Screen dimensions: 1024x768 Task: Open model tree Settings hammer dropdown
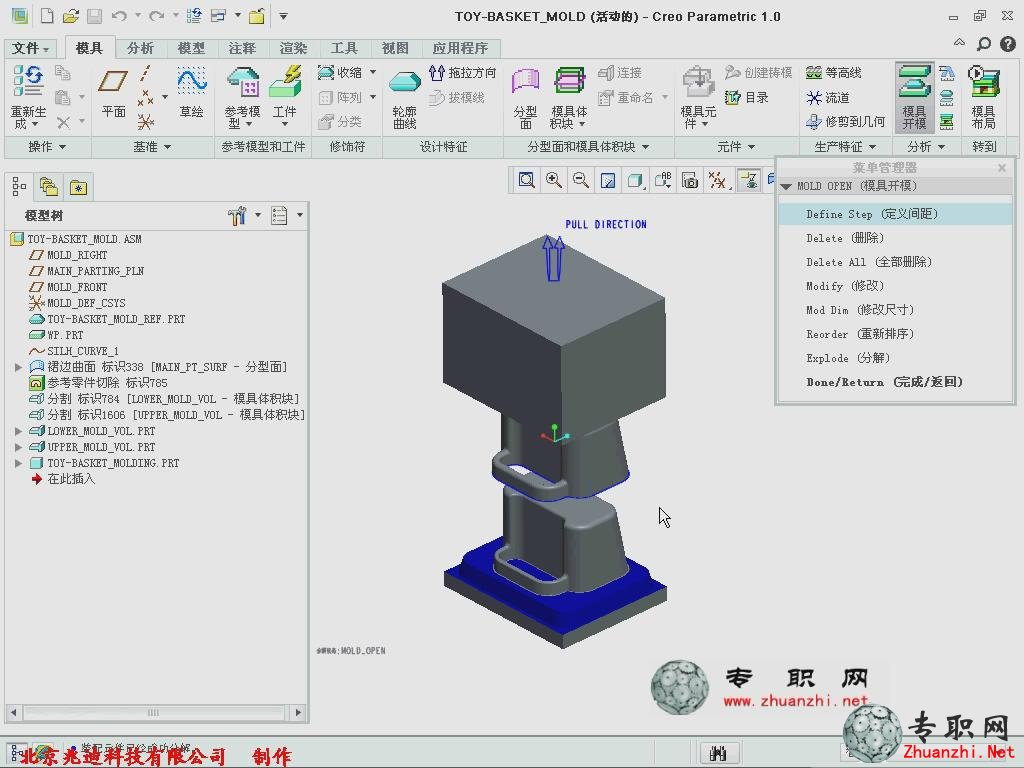coord(245,215)
